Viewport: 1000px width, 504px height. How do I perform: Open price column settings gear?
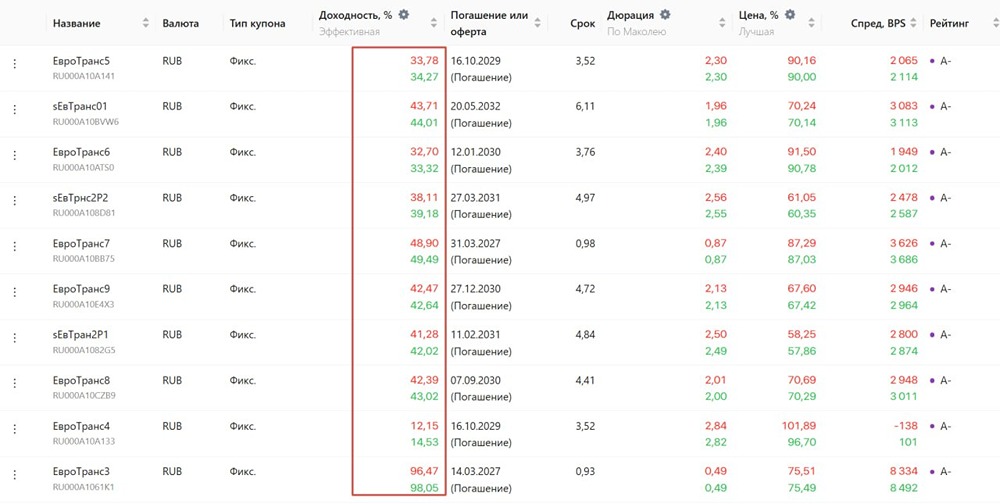pos(790,15)
